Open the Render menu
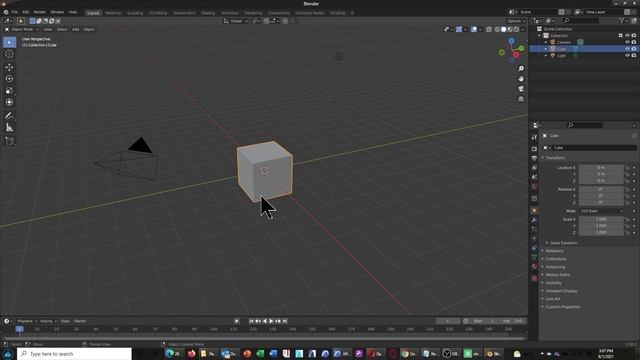Screen dimensions: 640x360 pyautogui.click(x=40, y=12)
